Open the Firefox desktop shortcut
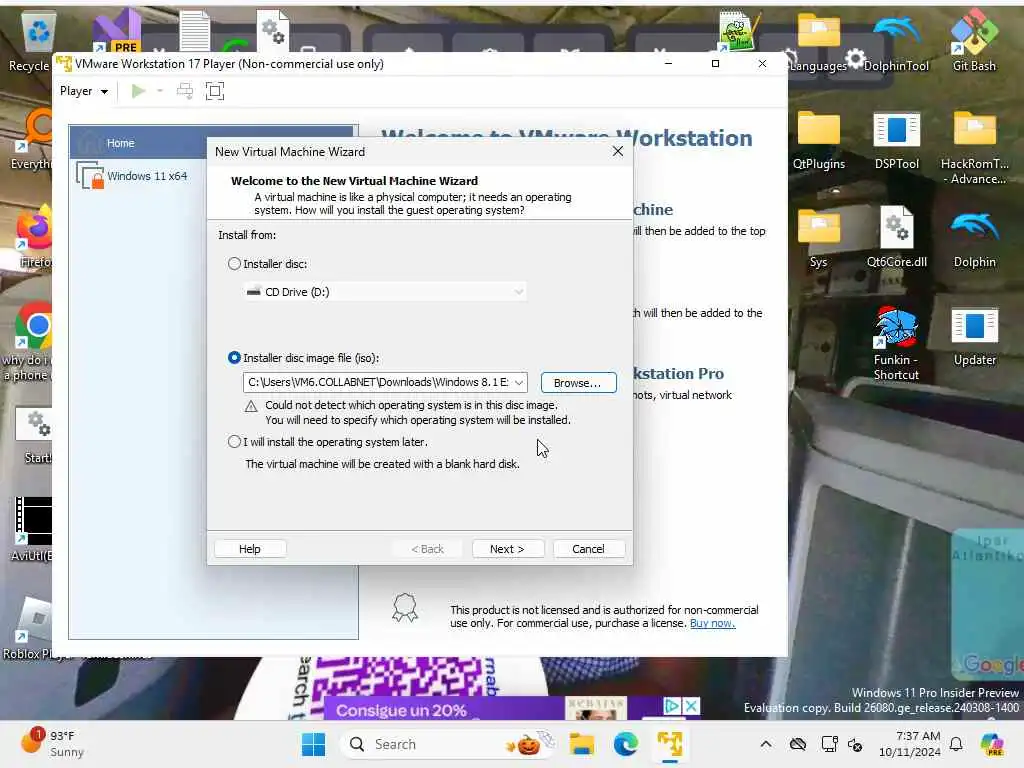Image resolution: width=1024 pixels, height=768 pixels. click(x=34, y=236)
